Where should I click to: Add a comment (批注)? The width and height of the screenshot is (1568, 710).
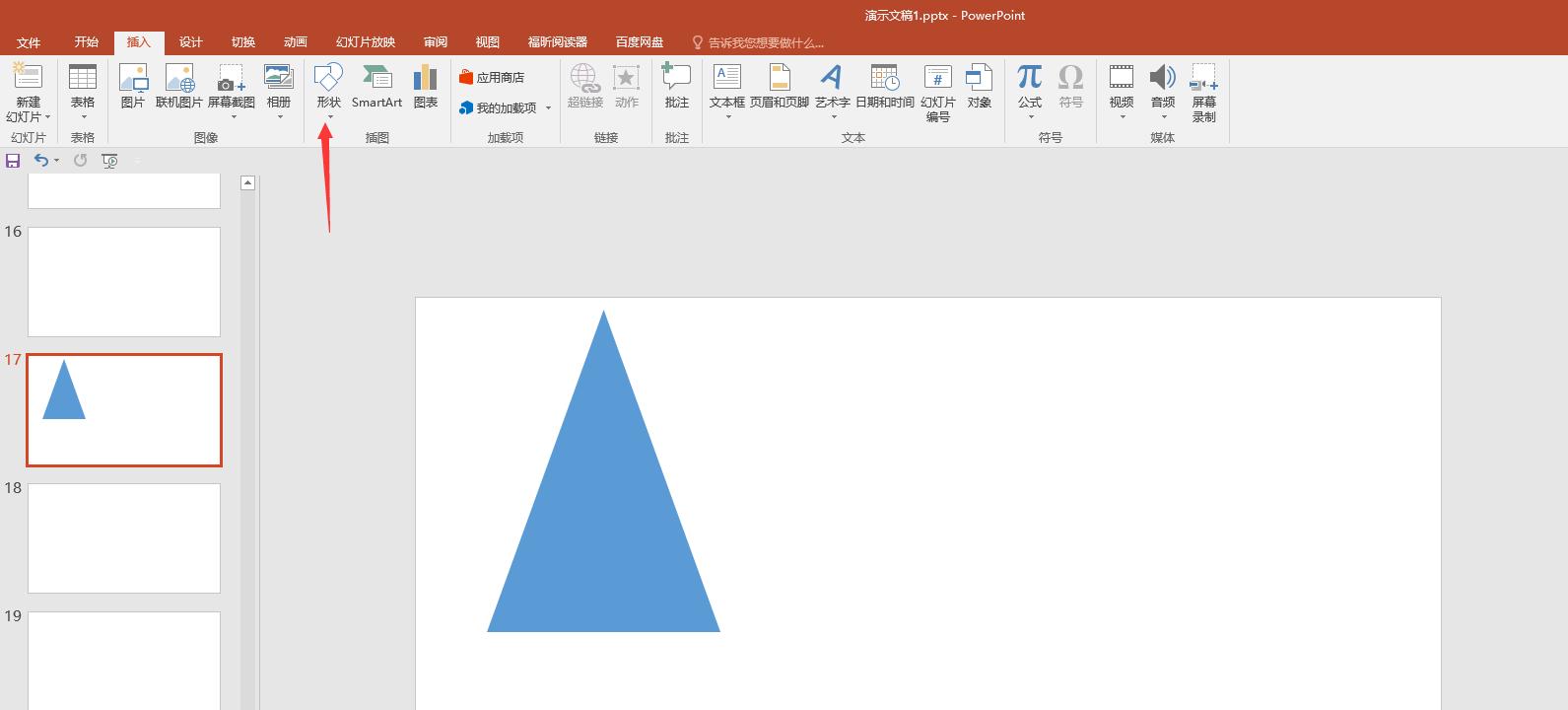[x=676, y=87]
